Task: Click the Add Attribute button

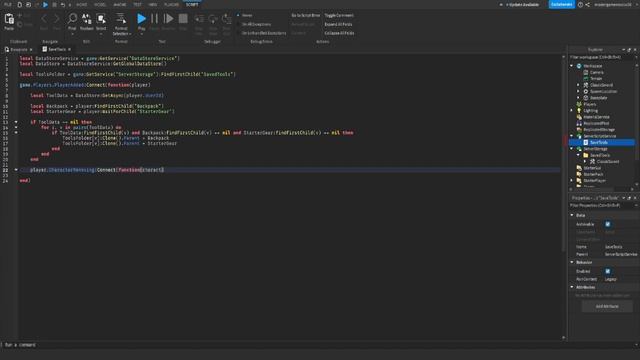Action: [607, 306]
